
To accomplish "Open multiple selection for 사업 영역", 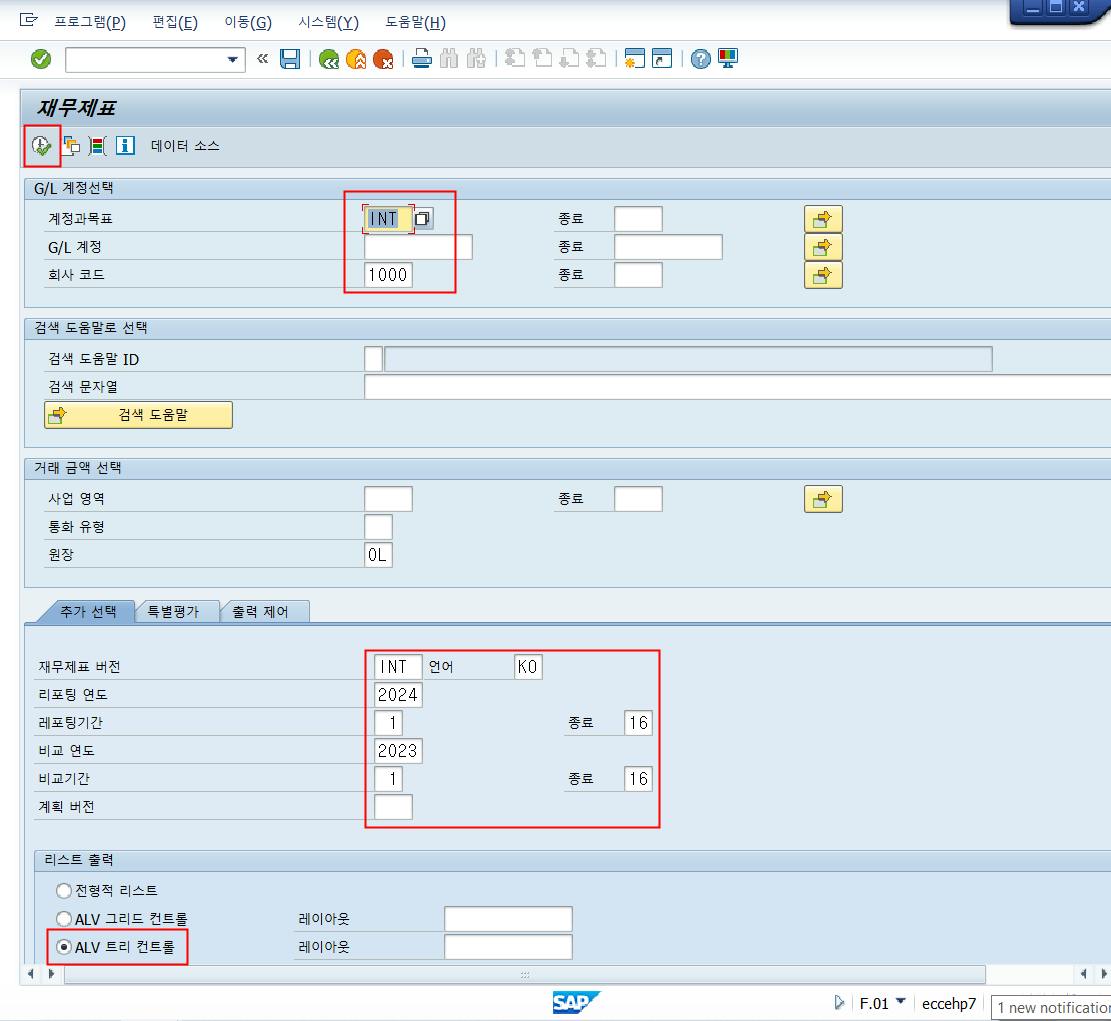I will [823, 499].
